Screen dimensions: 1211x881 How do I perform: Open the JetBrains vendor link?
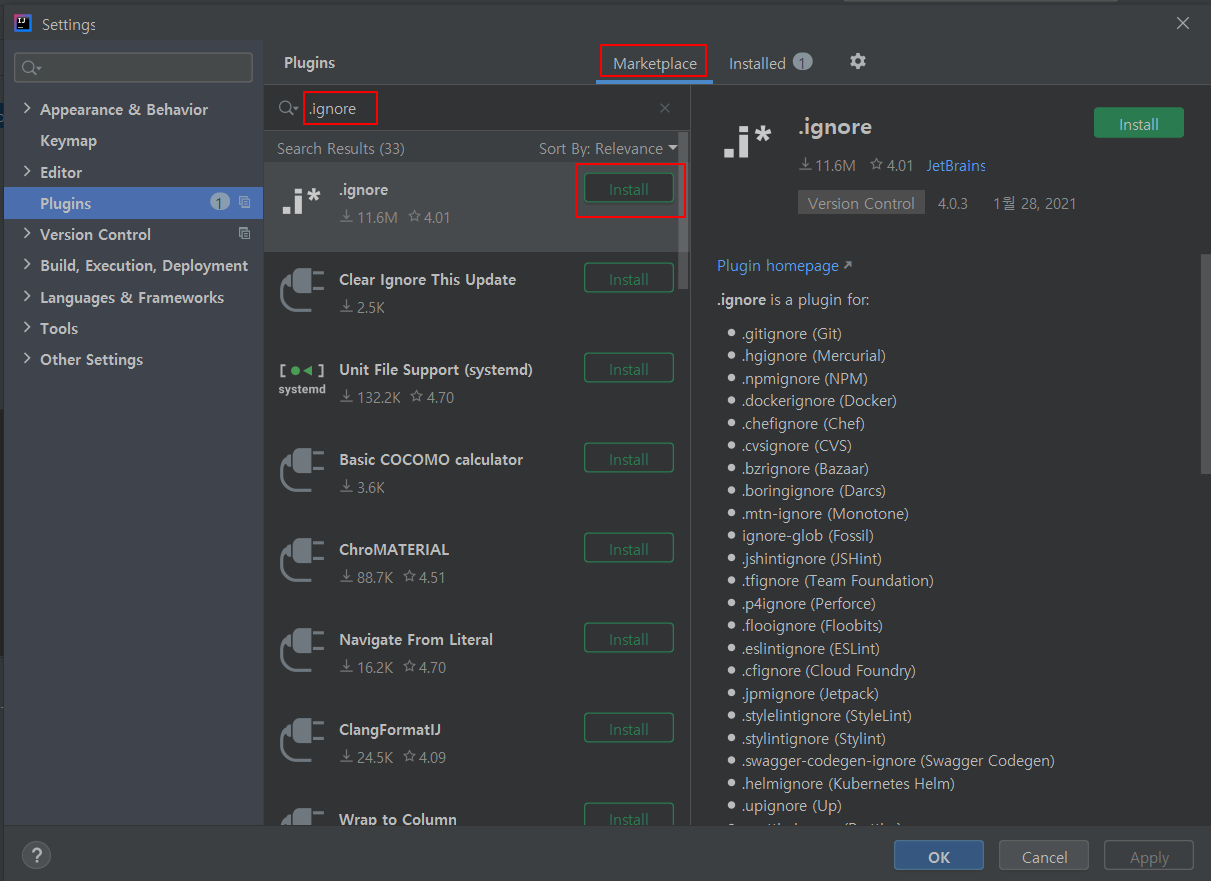956,165
